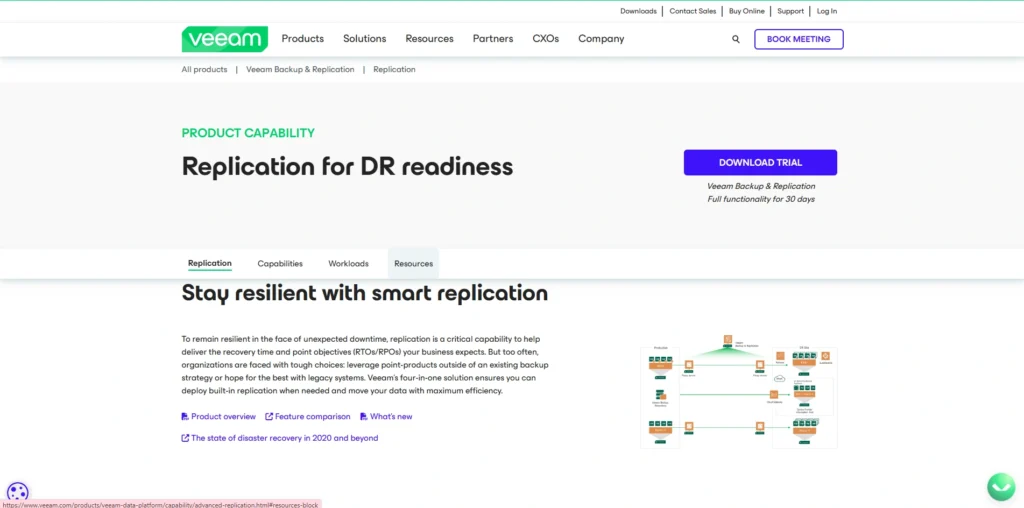Click the Product overview document icon
Image resolution: width=1024 pixels, height=508 pixels.
[x=185, y=417]
